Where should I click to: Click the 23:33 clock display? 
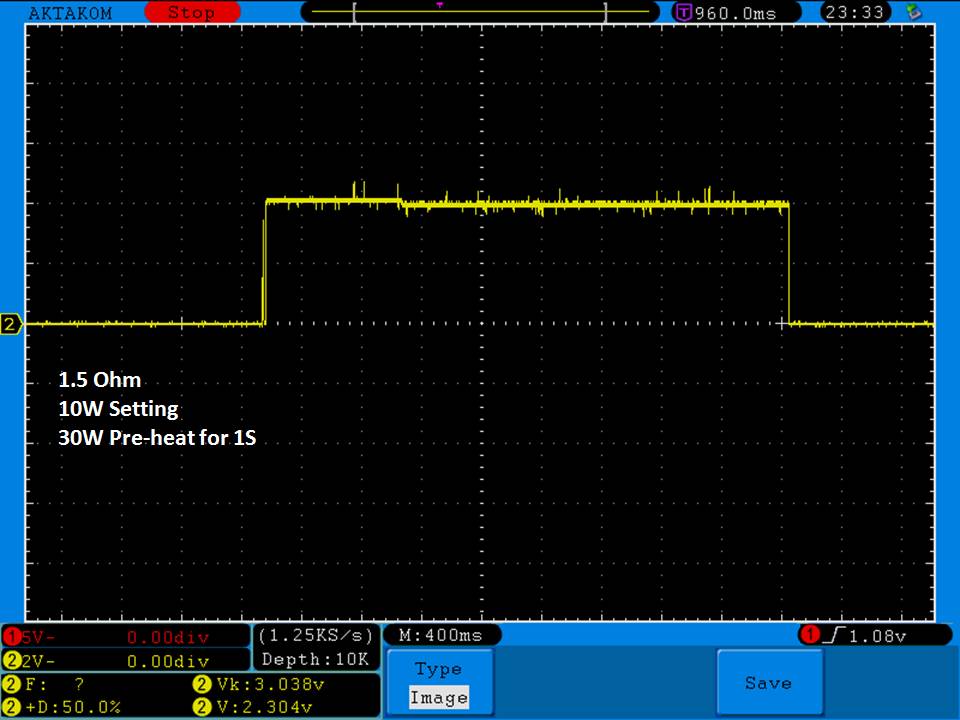853,12
